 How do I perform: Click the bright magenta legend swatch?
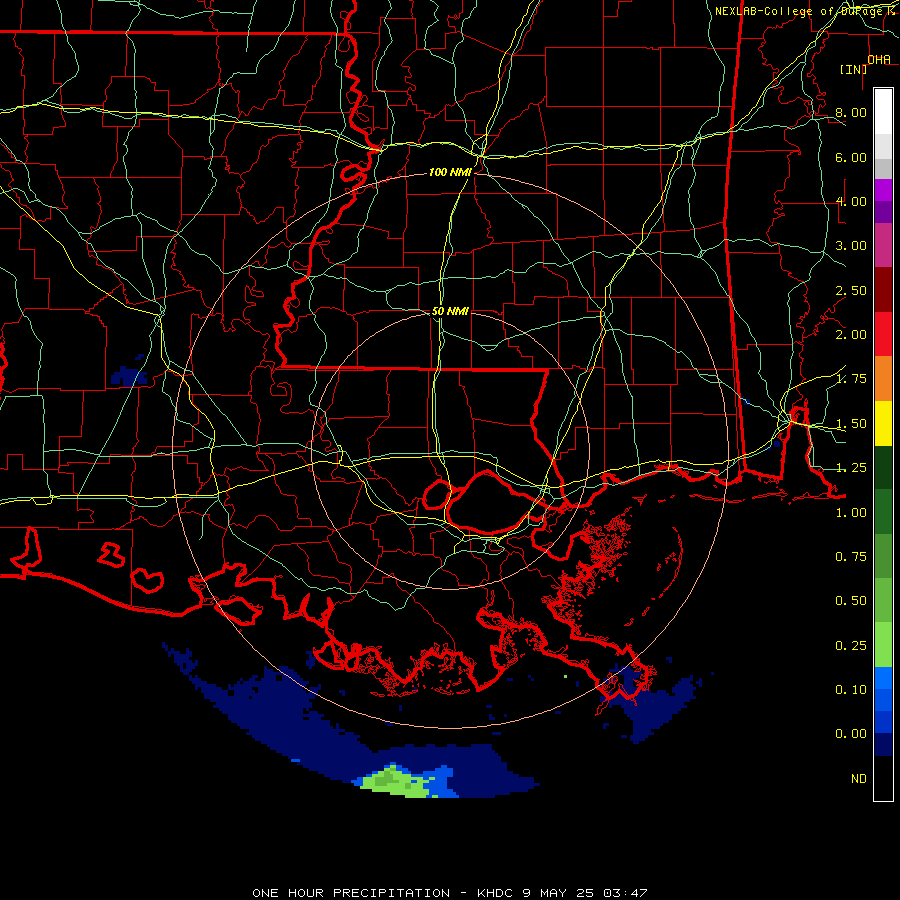coord(883,189)
